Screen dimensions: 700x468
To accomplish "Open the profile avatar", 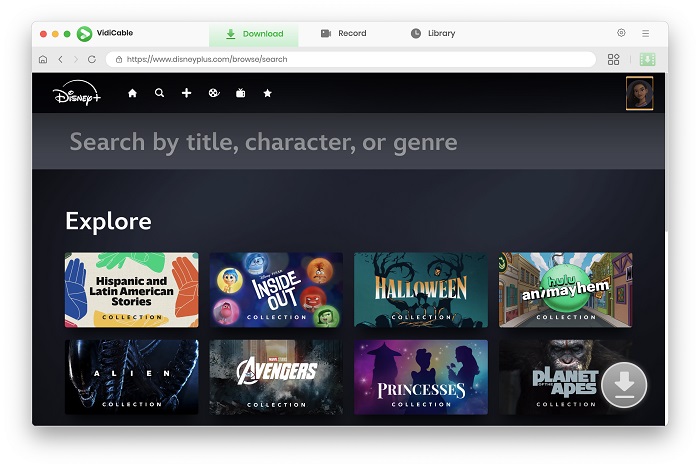I will [639, 93].
